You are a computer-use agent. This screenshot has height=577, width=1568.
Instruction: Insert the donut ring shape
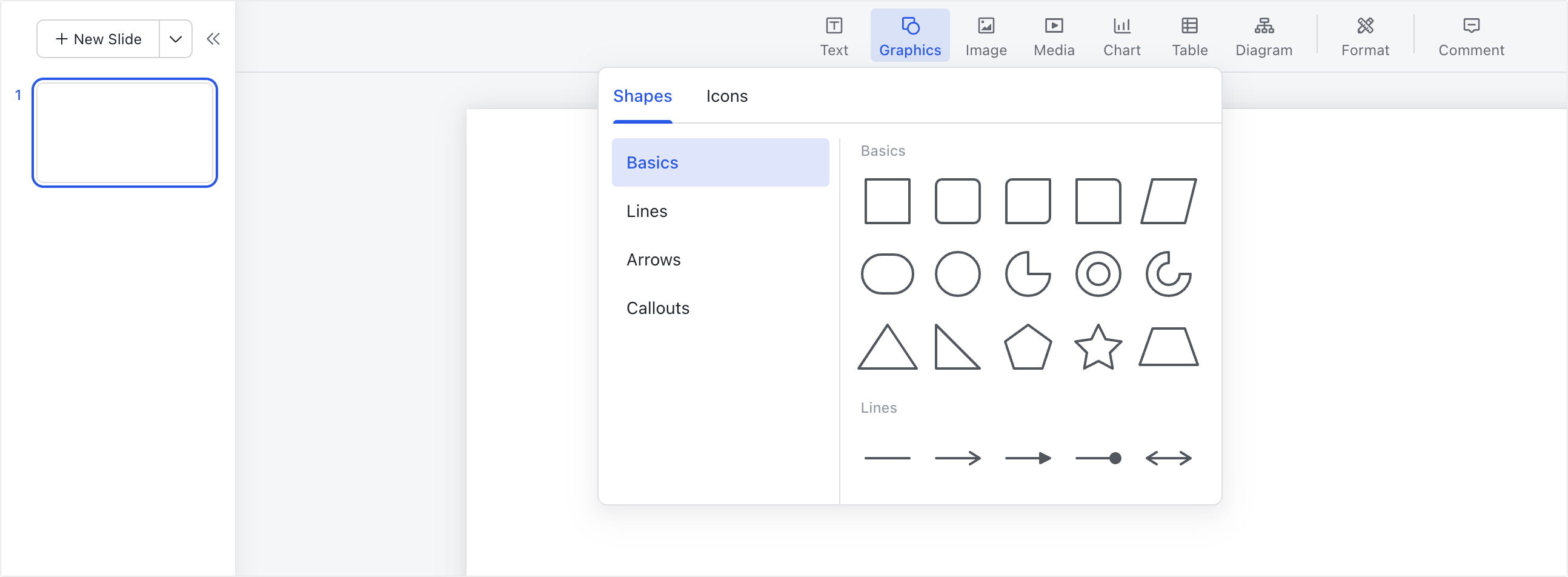click(x=1098, y=274)
